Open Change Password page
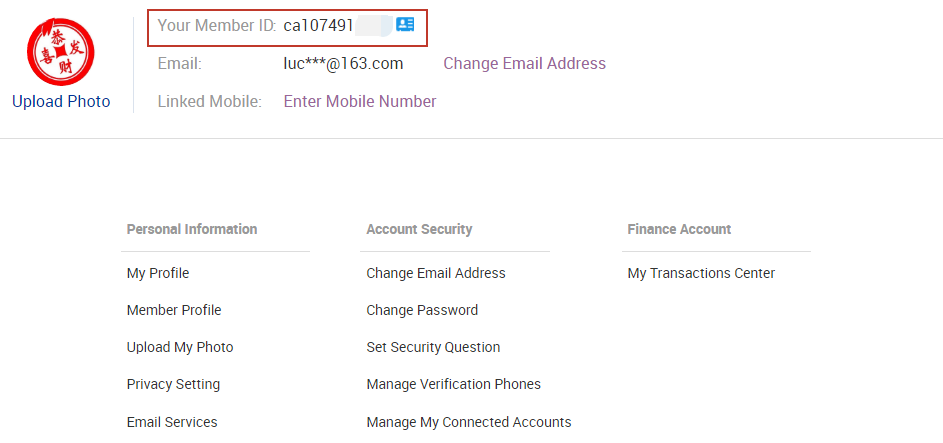Viewport: 943px width, 443px height. pos(422,310)
